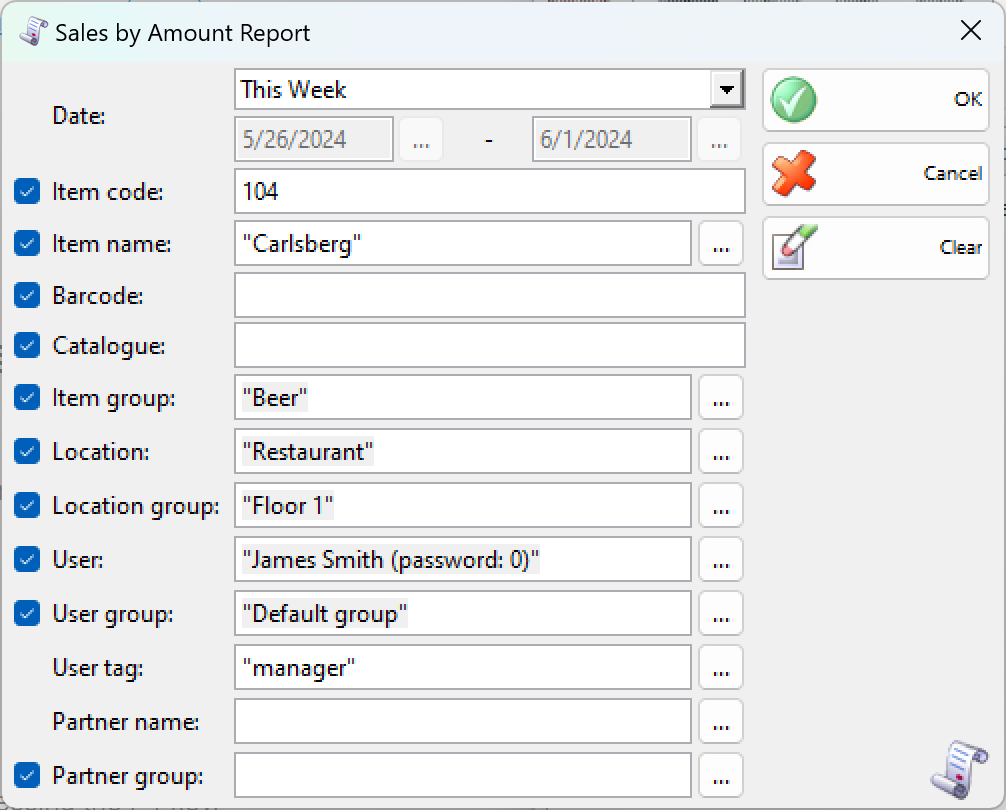This screenshot has width=1006, height=810.
Task: Focus the empty Barcode input field
Action: 490,295
